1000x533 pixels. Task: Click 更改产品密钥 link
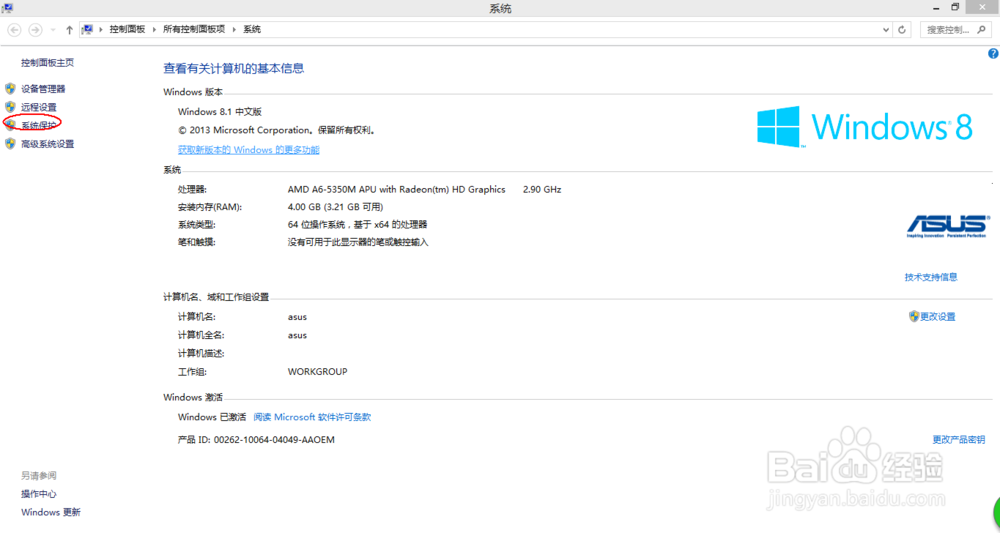pyautogui.click(x=959, y=439)
